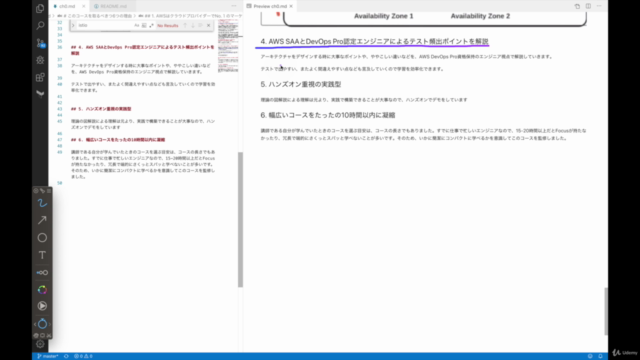Click the left chevron beside highlight ring

coord(35,324)
